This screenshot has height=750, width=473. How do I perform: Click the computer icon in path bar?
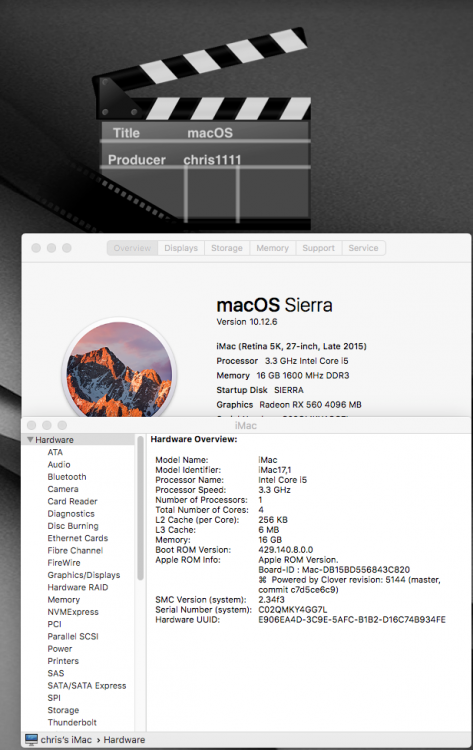32,739
